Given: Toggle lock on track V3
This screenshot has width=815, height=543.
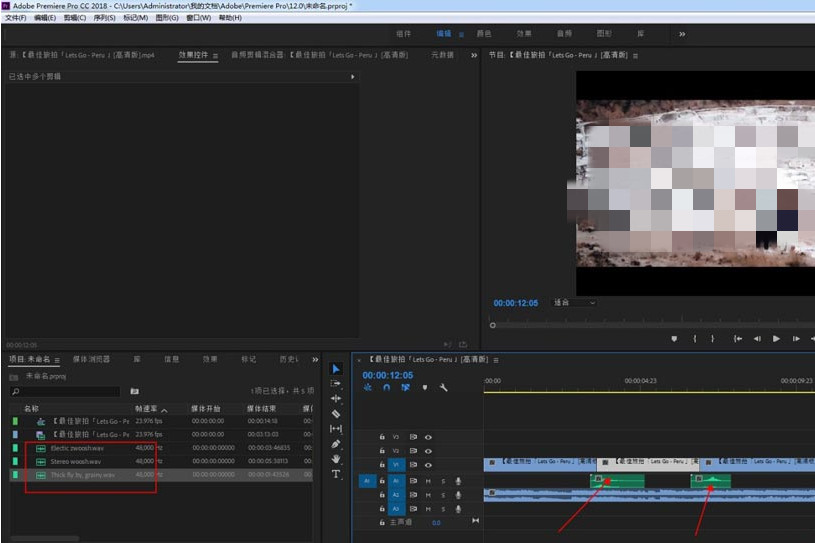Looking at the screenshot, I should [382, 437].
